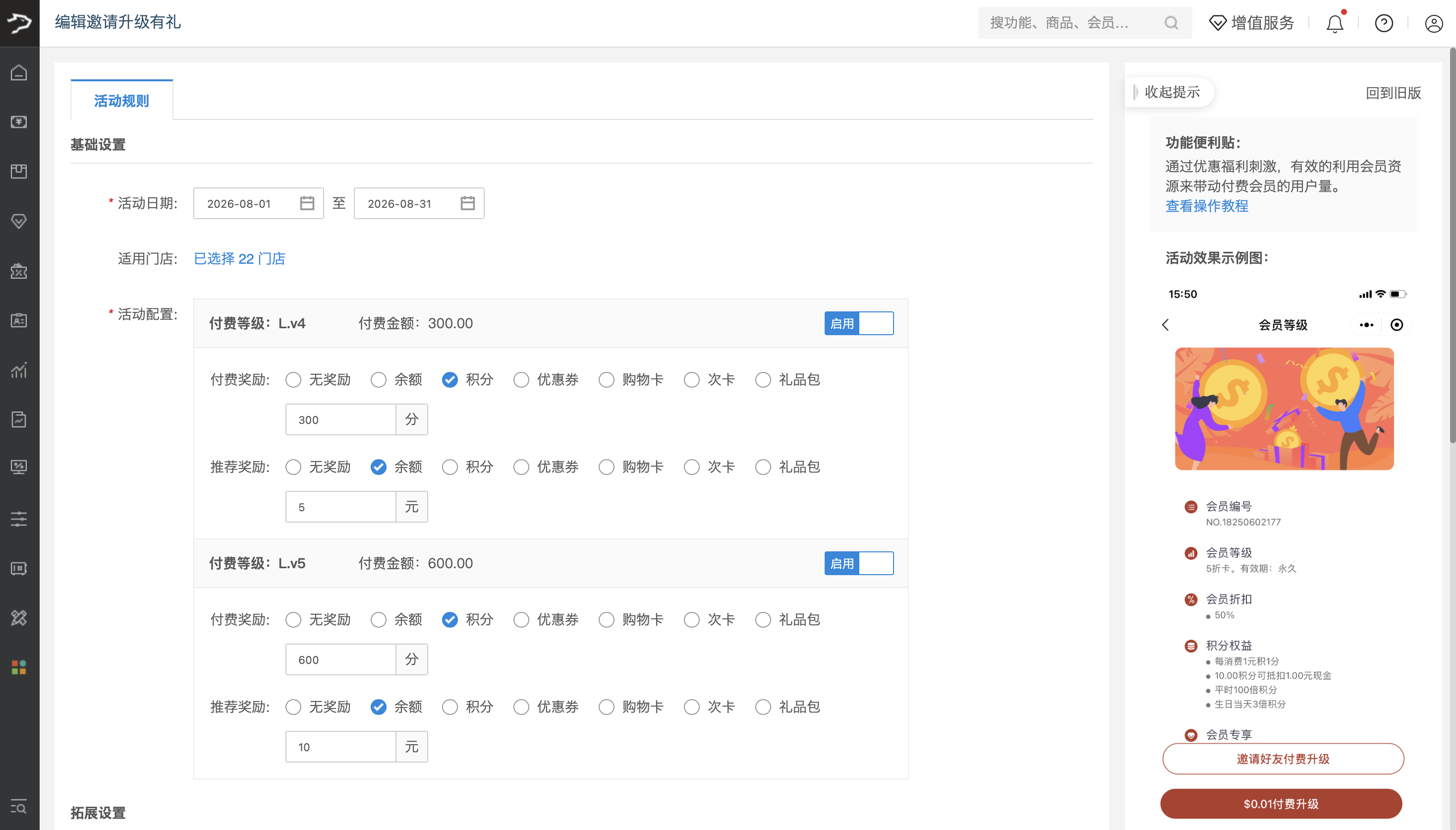Toggle the L.v4 启用 switch
Viewport: 1456px width, 830px height.
pyautogui.click(x=859, y=323)
